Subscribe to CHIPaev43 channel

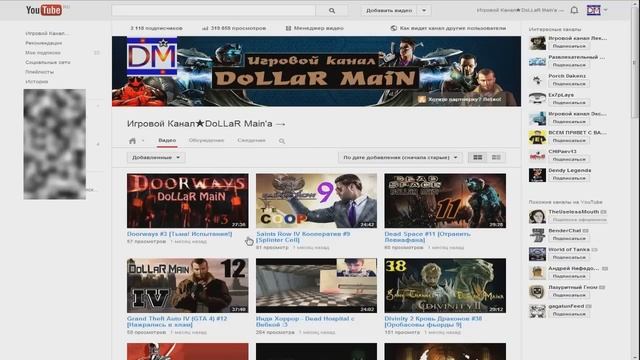point(569,159)
